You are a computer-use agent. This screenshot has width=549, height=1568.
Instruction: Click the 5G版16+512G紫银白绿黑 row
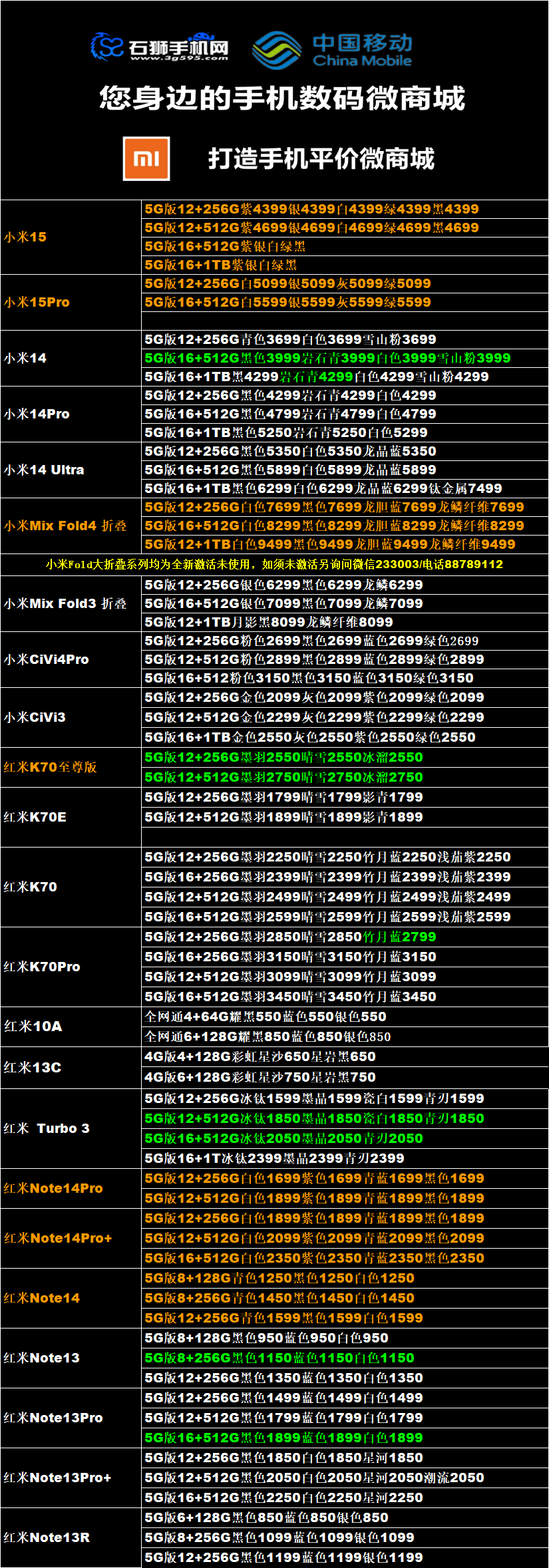pos(345,246)
